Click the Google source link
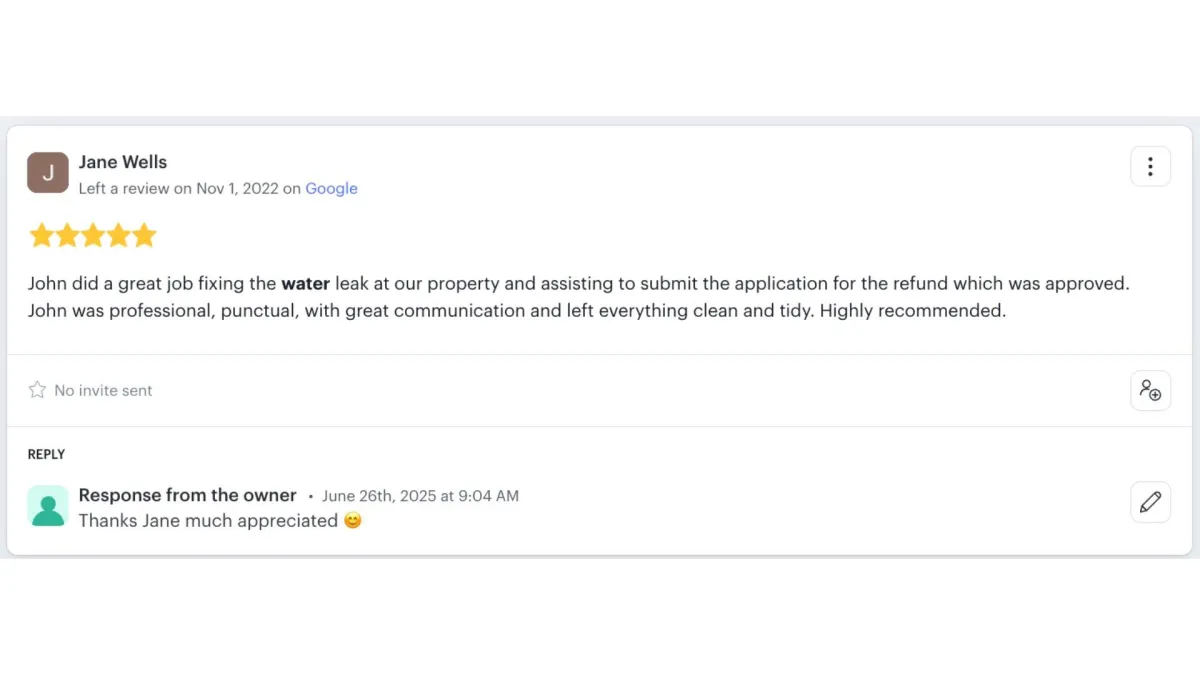 coord(331,188)
